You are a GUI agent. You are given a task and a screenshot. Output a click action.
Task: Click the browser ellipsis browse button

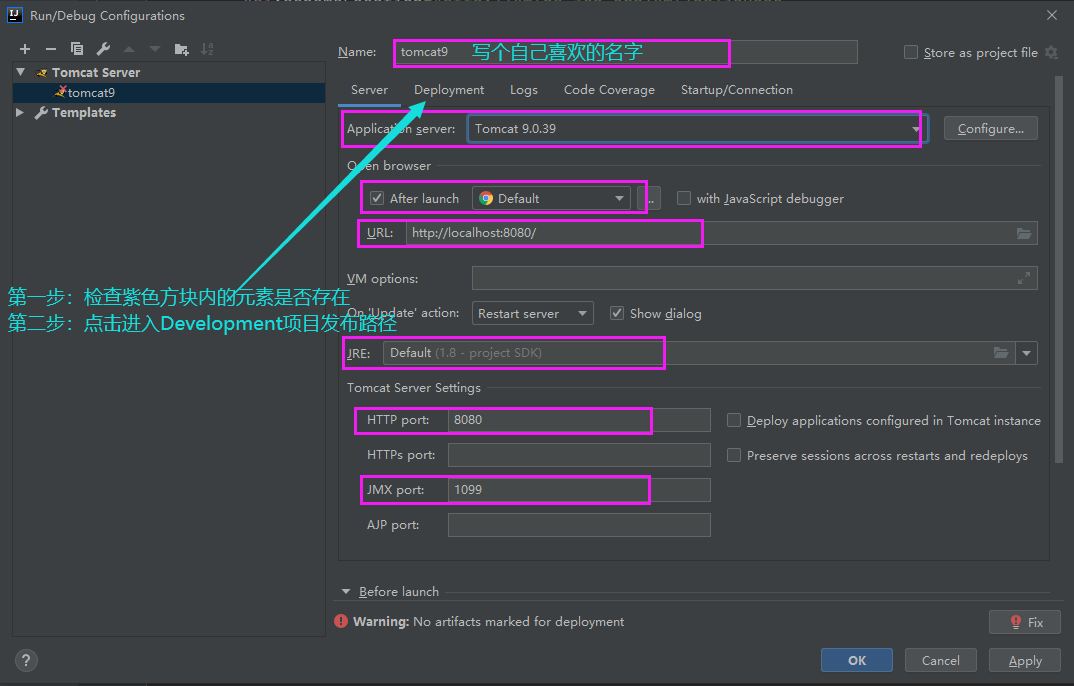(x=649, y=199)
